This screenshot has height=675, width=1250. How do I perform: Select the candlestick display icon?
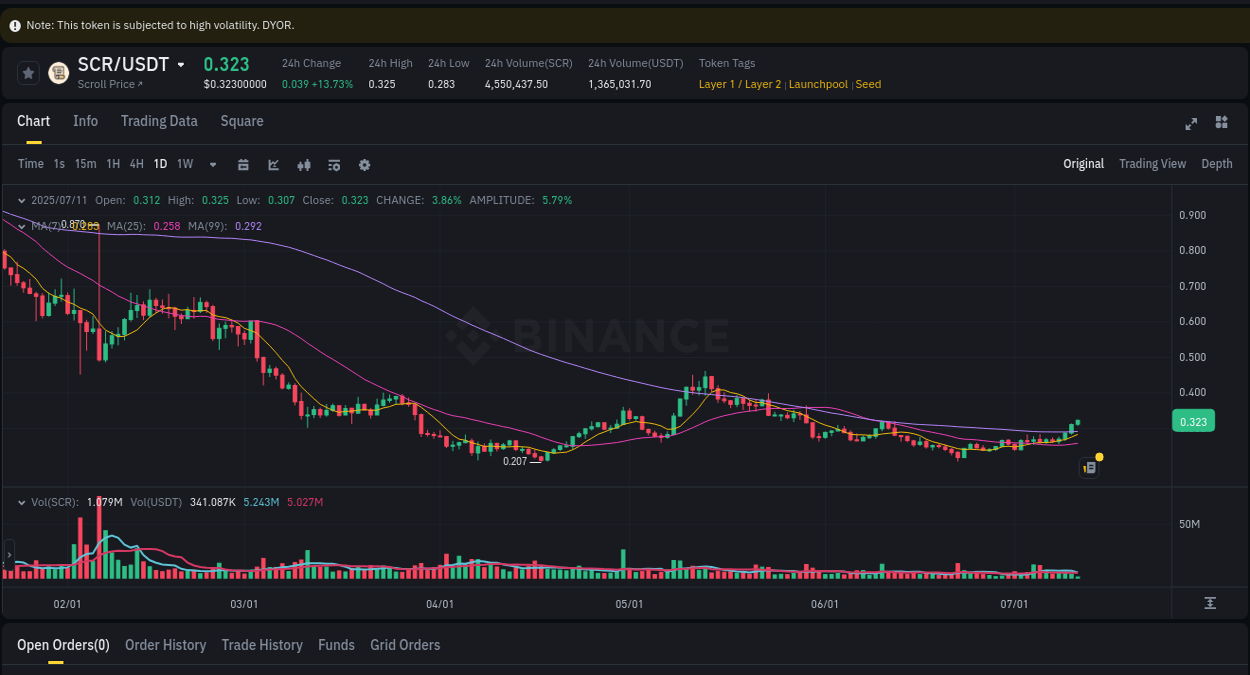pos(304,164)
